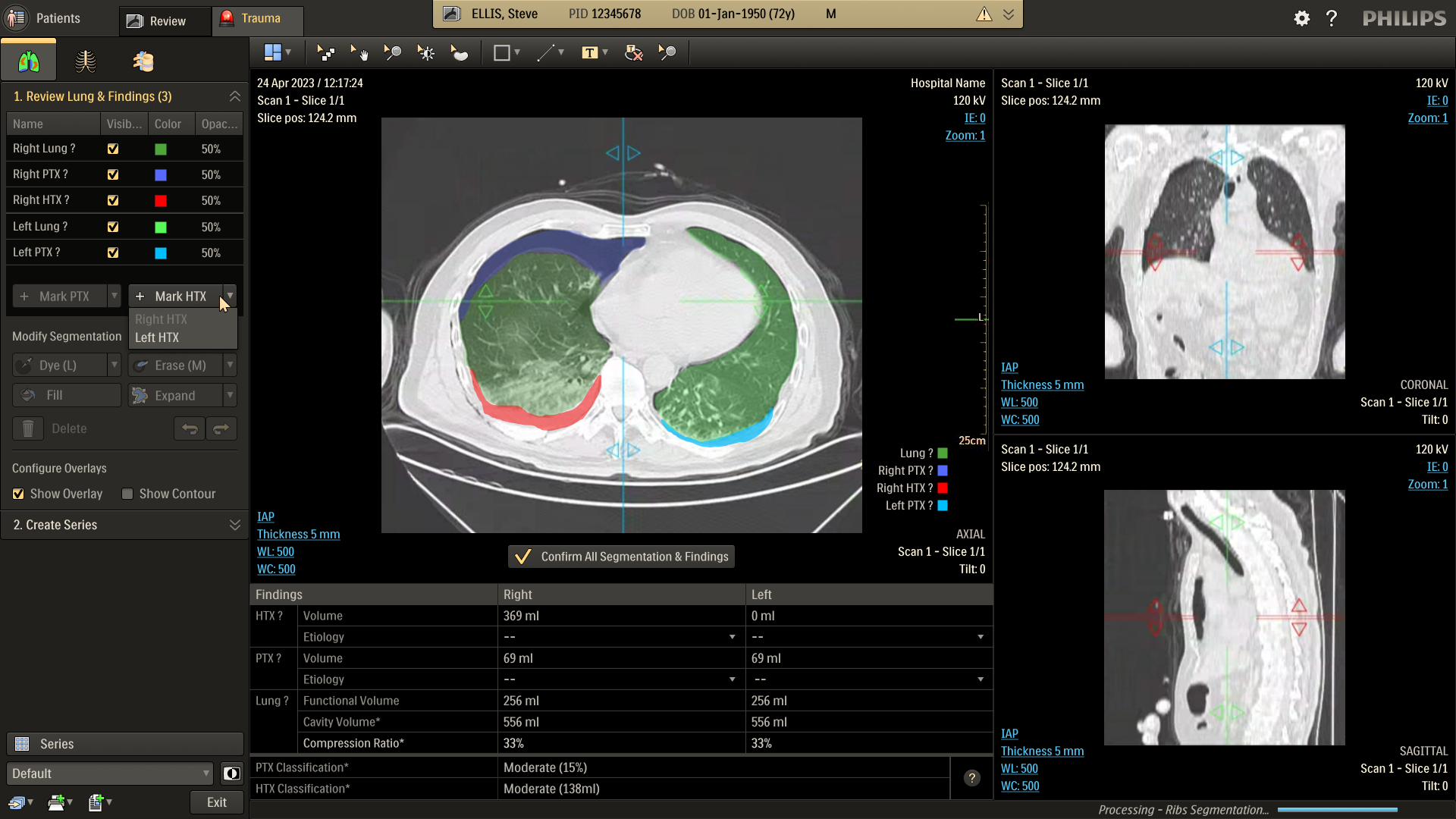
Task: Click the Left PTX cyan color swatch
Action: click(161, 253)
